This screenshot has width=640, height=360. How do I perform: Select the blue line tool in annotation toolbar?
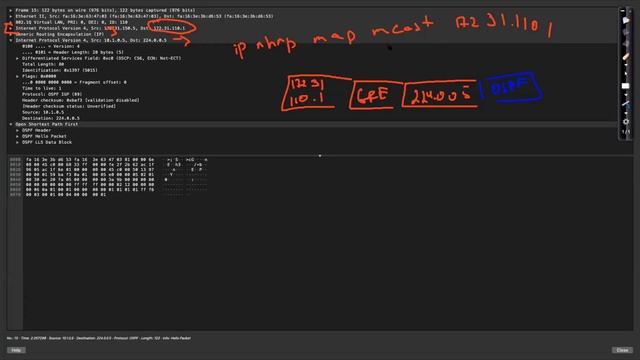pos(626,104)
